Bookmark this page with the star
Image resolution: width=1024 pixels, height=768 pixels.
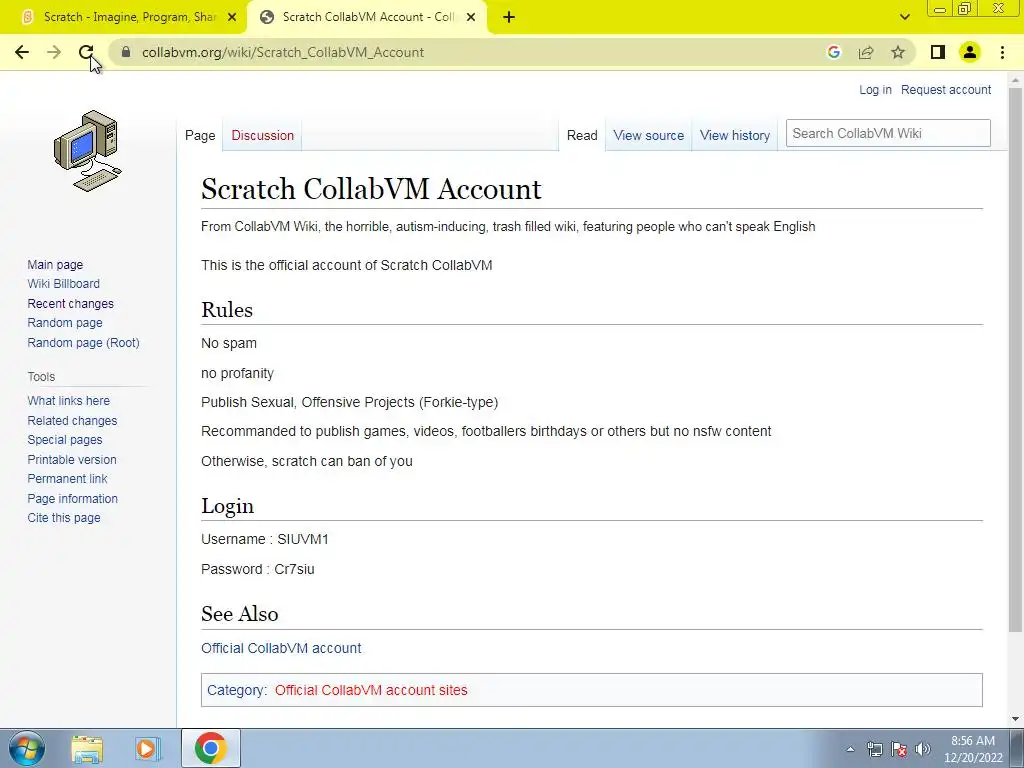[x=898, y=52]
